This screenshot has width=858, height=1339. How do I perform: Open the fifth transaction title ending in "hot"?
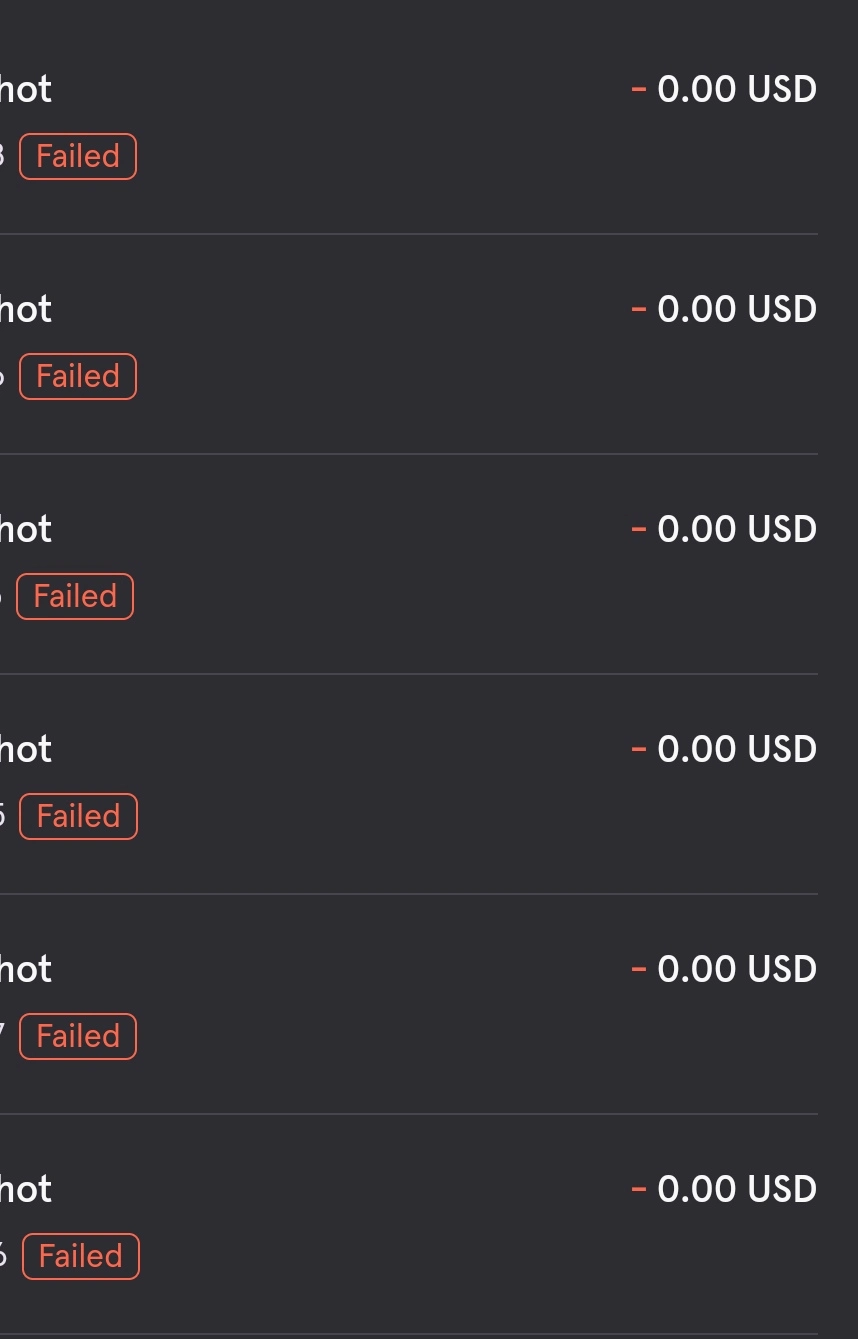(25, 969)
